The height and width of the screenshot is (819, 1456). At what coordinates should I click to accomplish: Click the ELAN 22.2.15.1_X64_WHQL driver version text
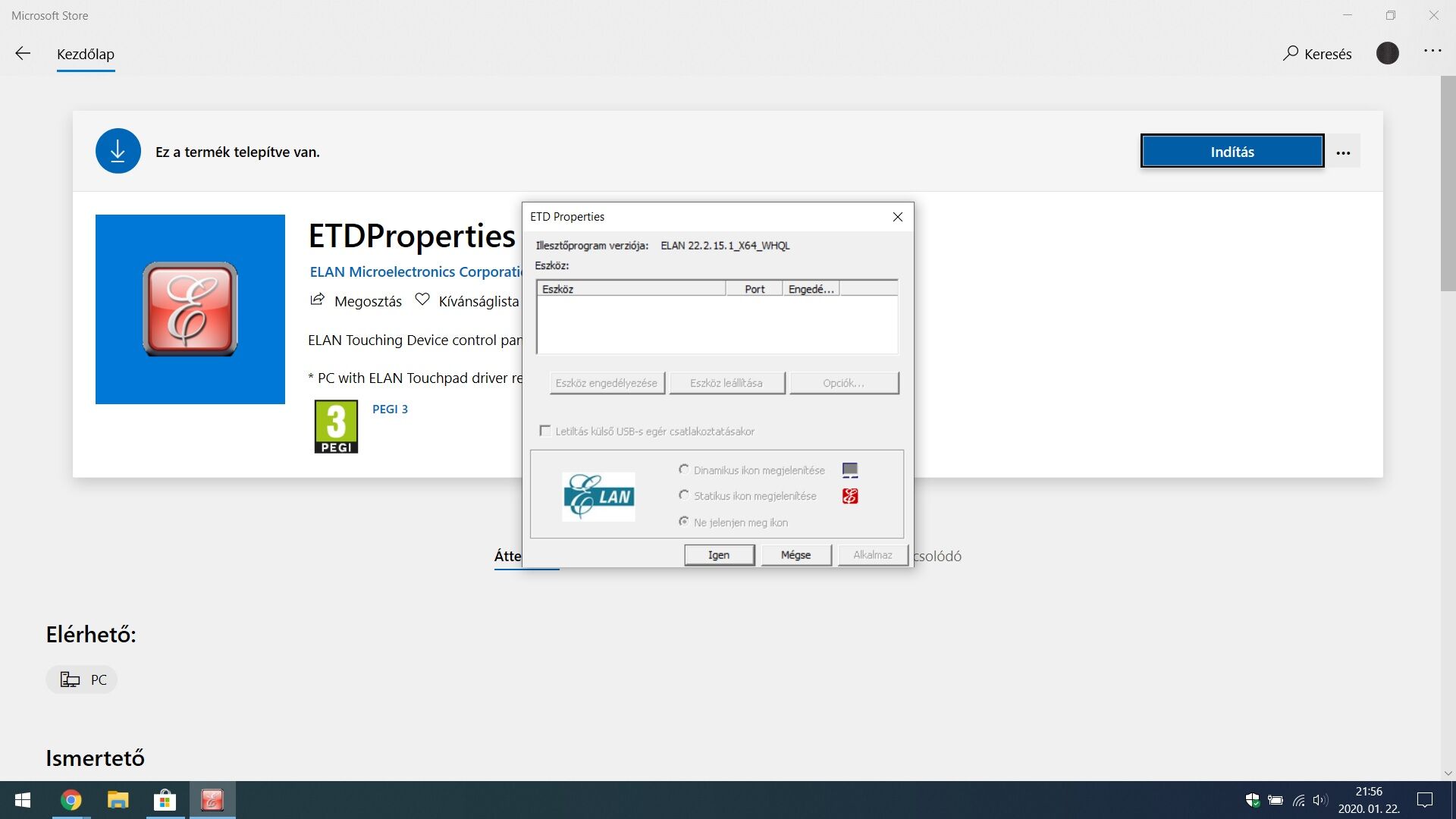(x=725, y=246)
